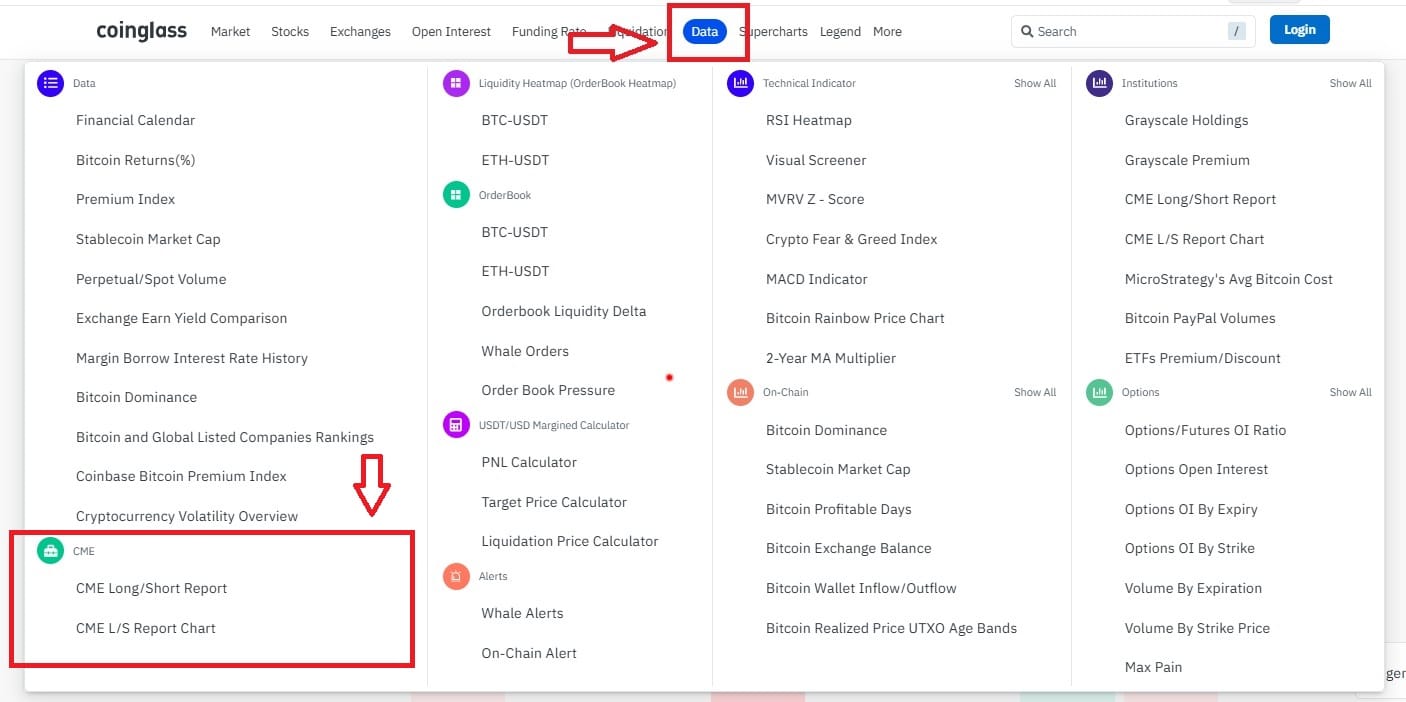Viewport: 1406px width, 702px height.
Task: Open Perpetual/Spot Volume link
Action: [151, 279]
